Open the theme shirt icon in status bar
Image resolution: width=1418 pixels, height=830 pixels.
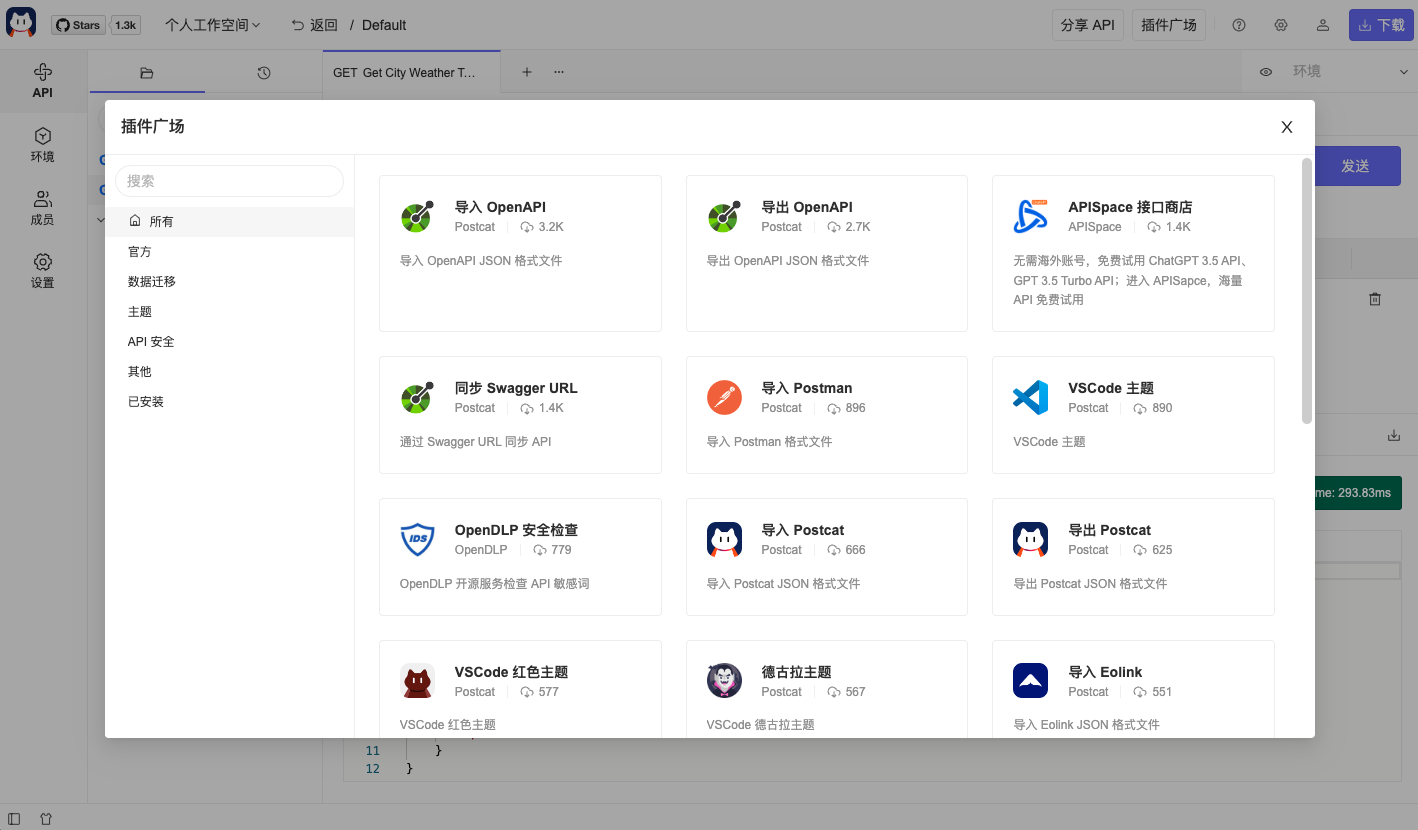(x=46, y=818)
